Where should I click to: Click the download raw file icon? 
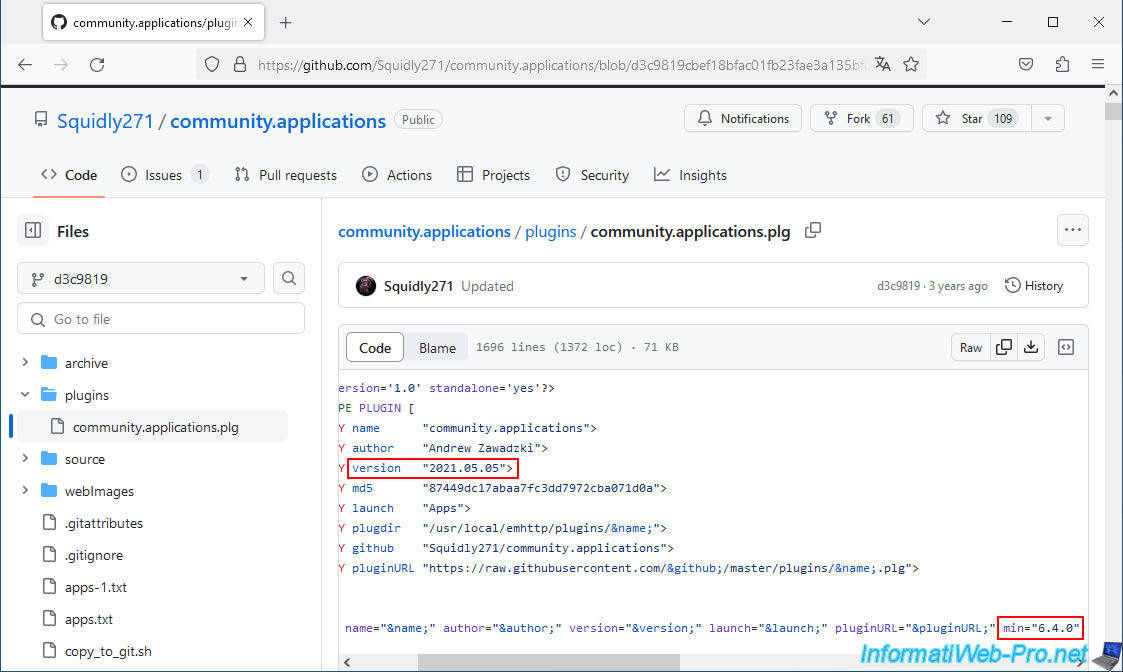point(1031,347)
